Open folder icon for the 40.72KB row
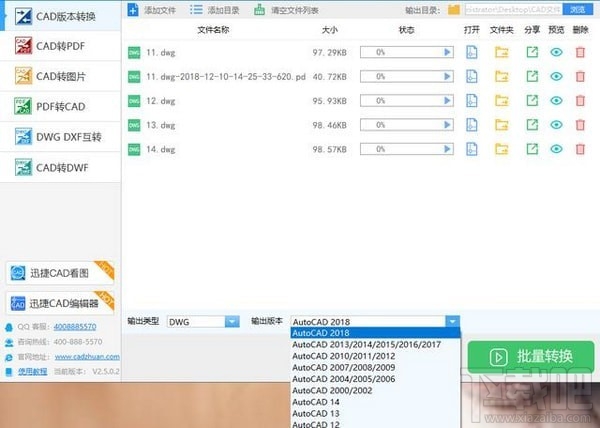 pos(502,76)
